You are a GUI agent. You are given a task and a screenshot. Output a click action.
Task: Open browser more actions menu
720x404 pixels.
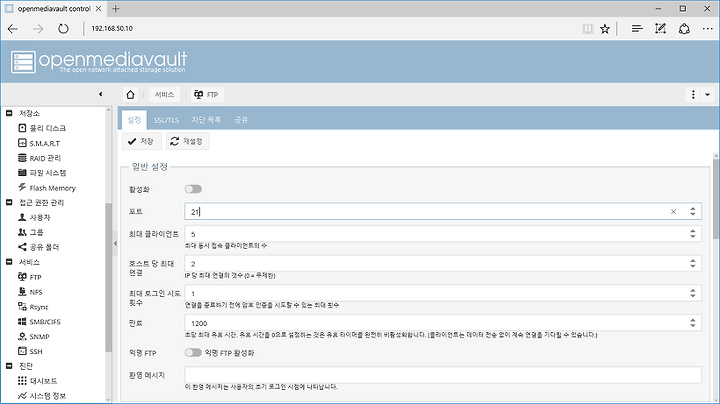pos(708,29)
